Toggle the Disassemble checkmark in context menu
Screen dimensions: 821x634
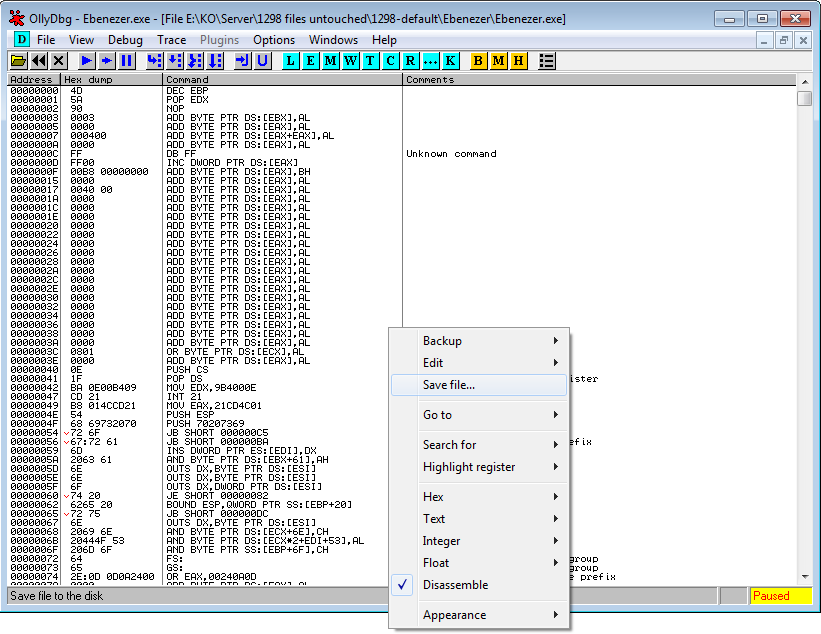pos(402,585)
